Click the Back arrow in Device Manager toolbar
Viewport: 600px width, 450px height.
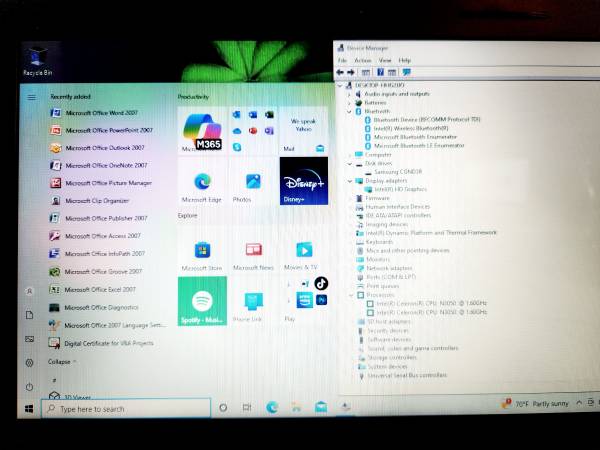pos(340,72)
